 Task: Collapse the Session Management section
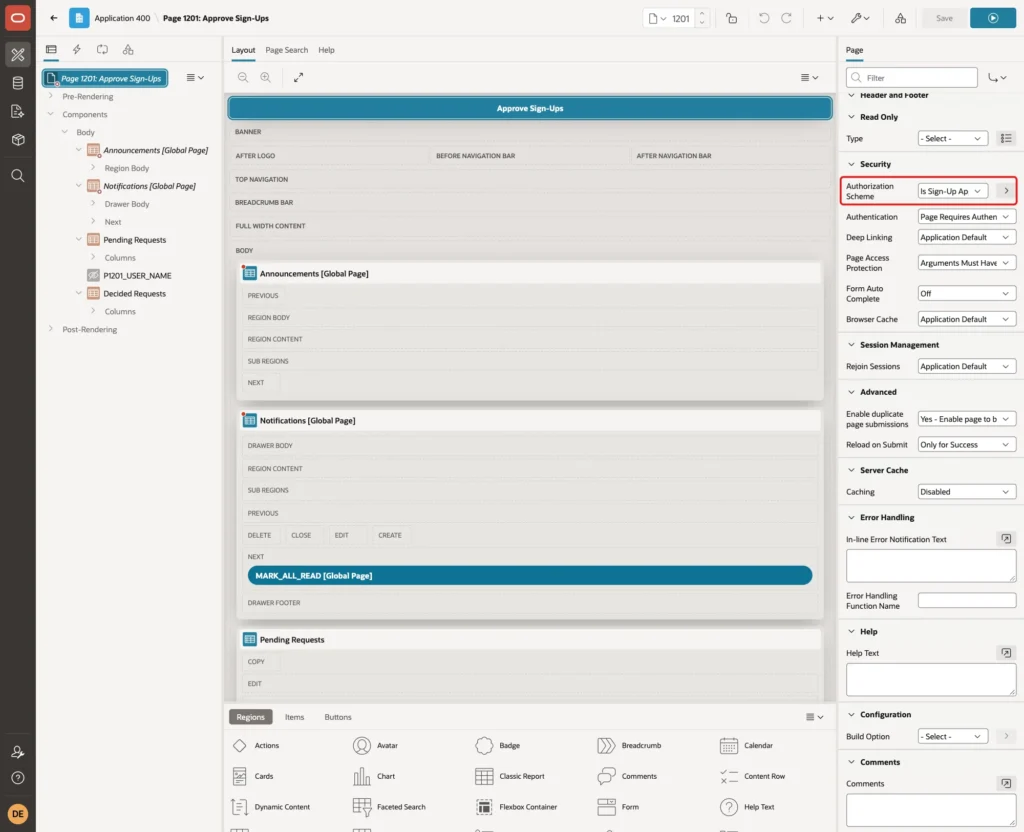point(851,345)
